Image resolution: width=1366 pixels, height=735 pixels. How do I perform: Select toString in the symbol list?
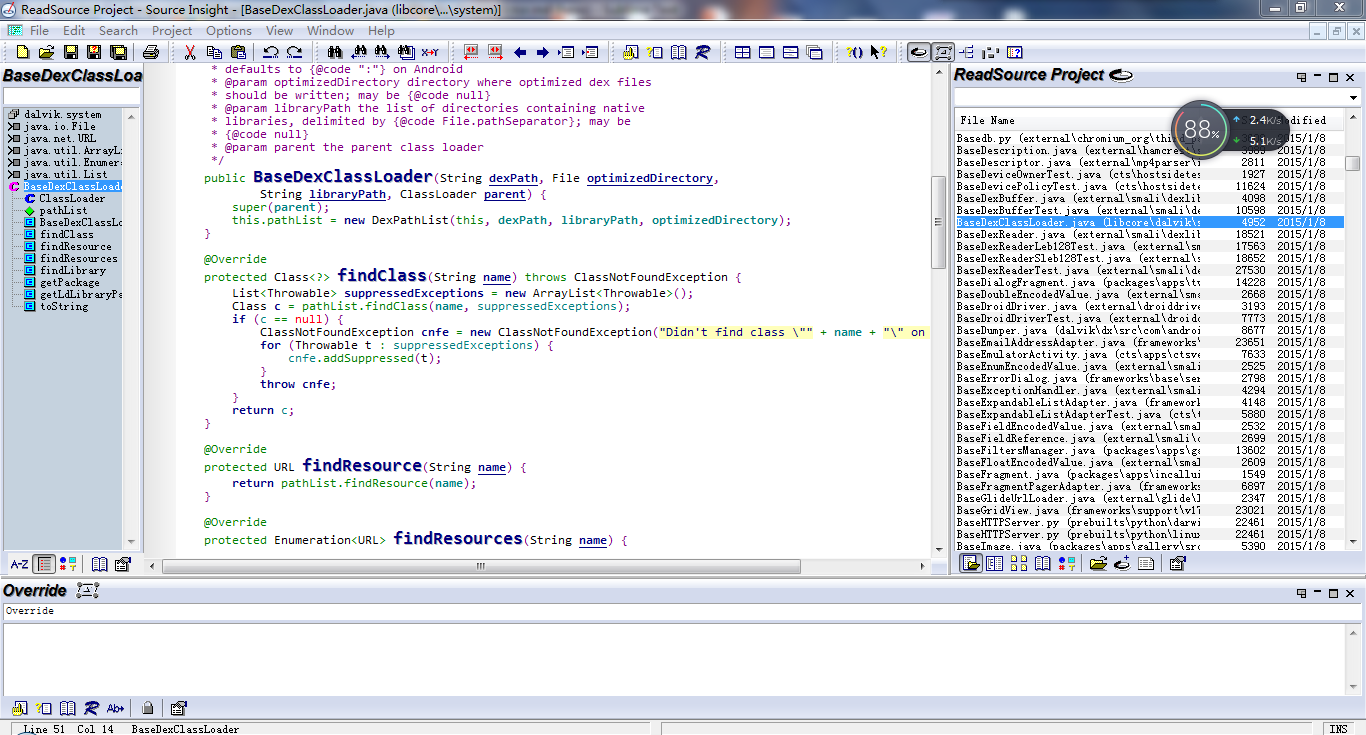click(63, 306)
